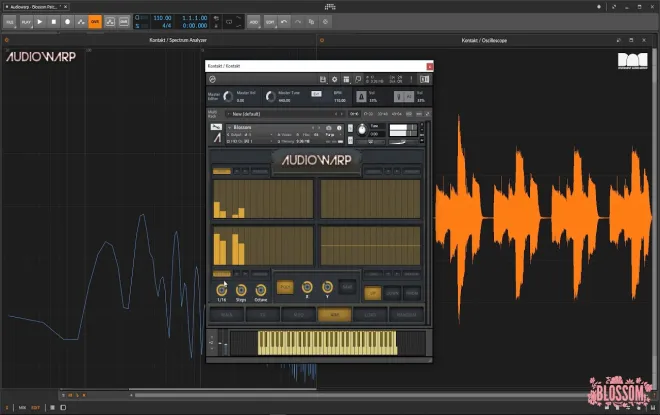Select the Audiowarp - Blossom project tab
The width and height of the screenshot is (660, 415).
point(34,7)
